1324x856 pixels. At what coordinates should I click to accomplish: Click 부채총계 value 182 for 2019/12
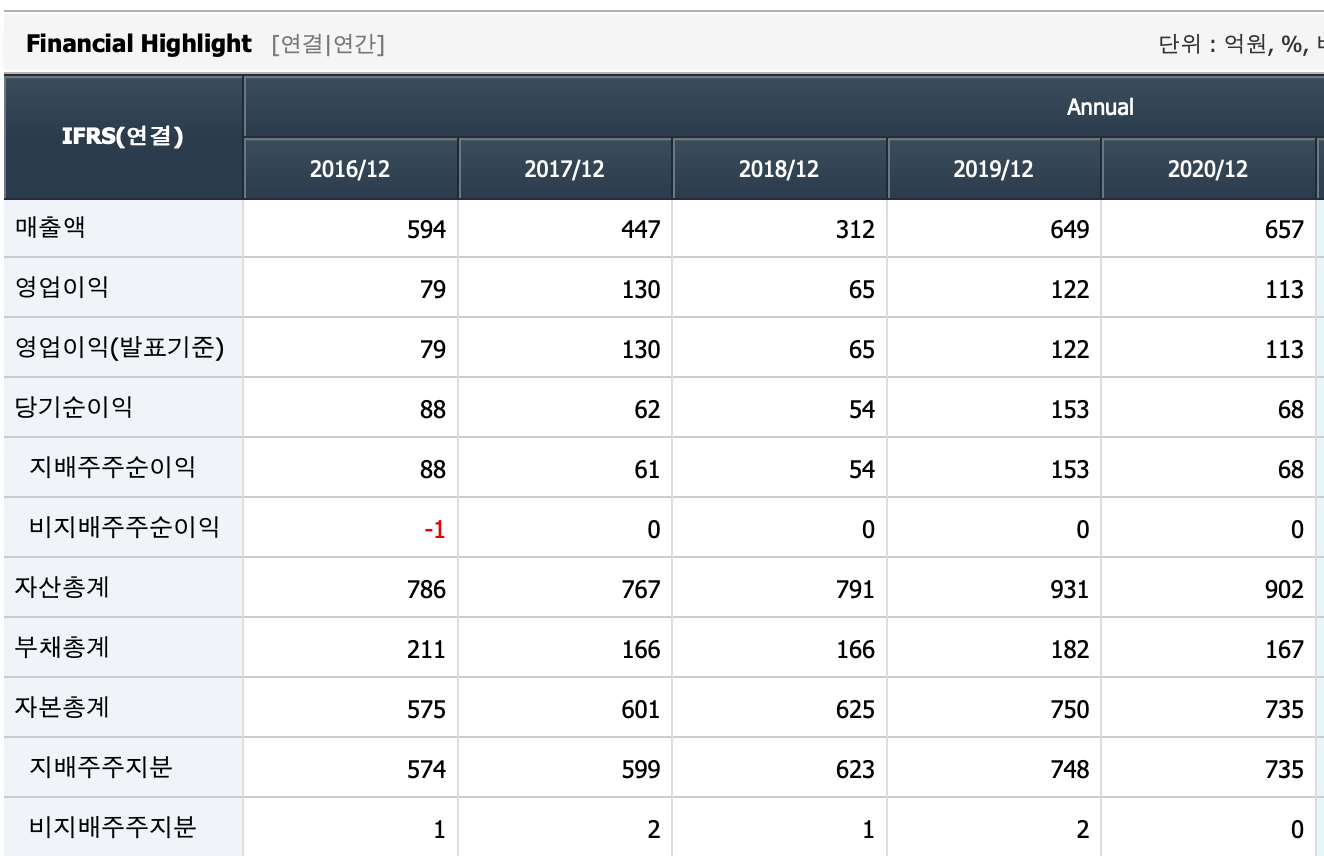pos(1069,650)
